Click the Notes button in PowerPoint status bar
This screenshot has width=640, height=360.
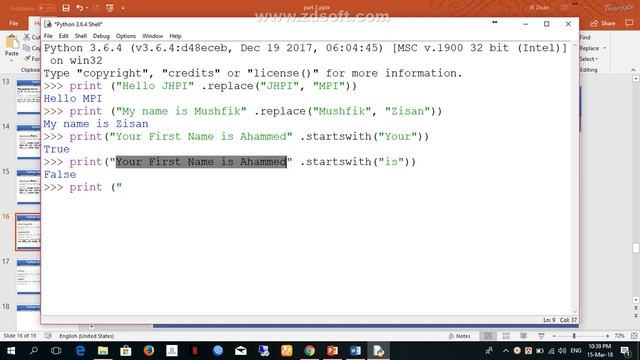pos(460,336)
